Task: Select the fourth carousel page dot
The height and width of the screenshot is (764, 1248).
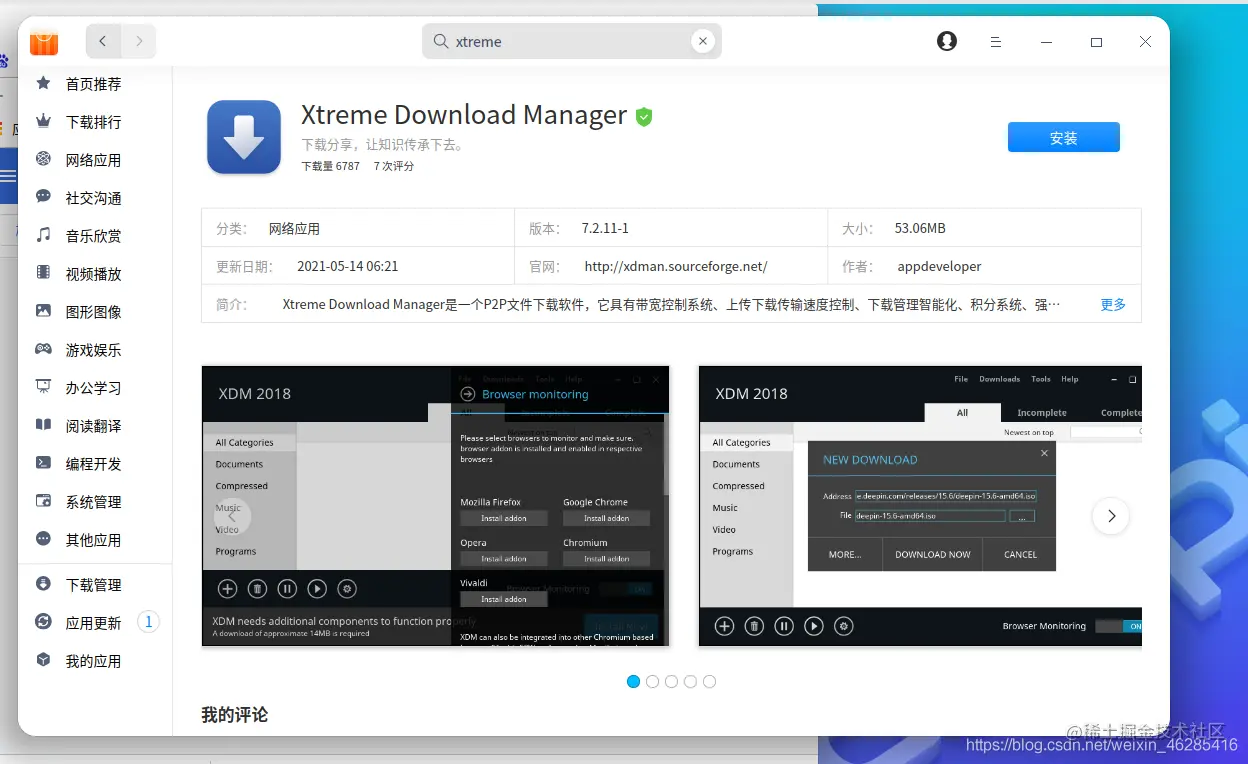Action: [x=690, y=681]
